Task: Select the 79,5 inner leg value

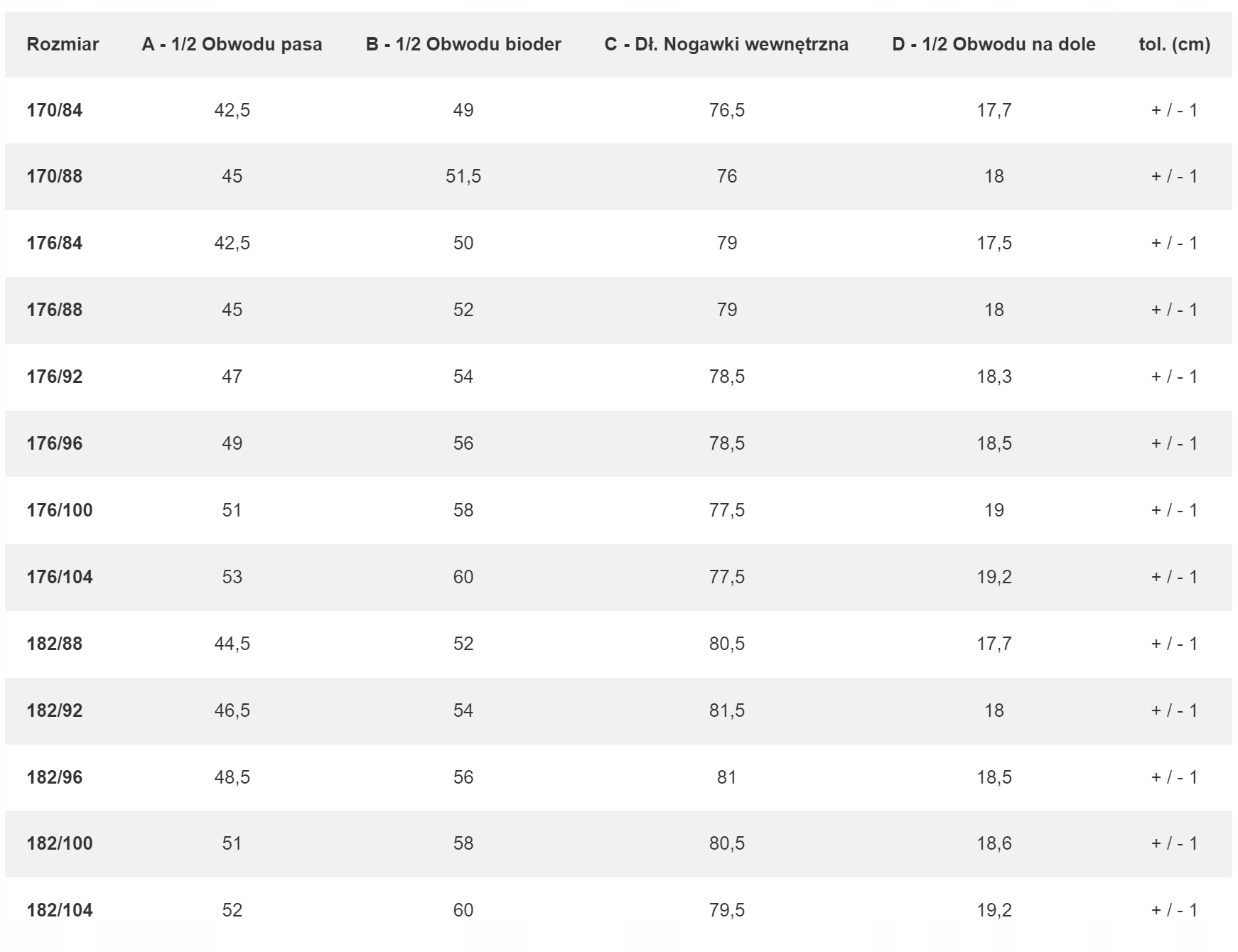Action: point(726,910)
